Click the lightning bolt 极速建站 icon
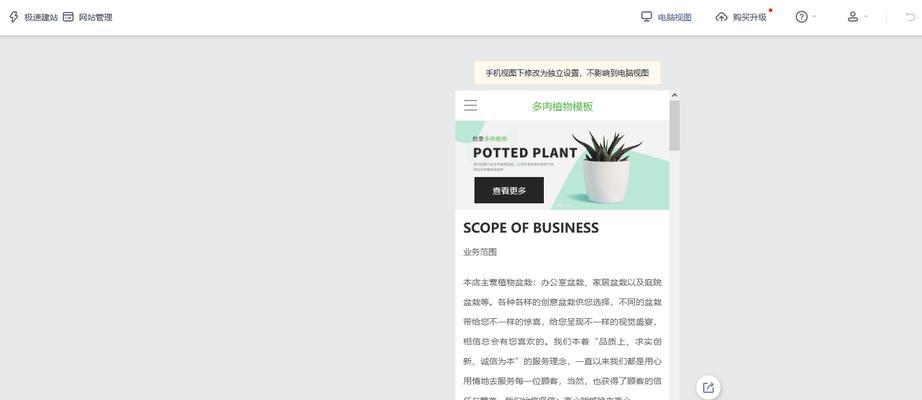The height and width of the screenshot is (400, 922). [14, 17]
